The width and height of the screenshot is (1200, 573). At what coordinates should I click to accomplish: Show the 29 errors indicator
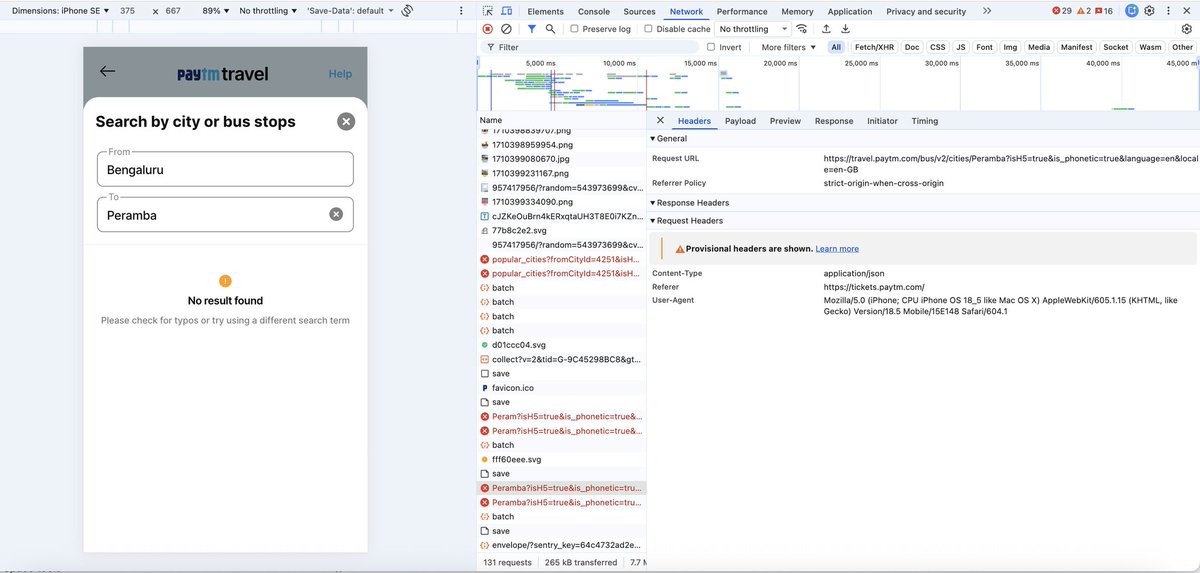coord(1061,11)
